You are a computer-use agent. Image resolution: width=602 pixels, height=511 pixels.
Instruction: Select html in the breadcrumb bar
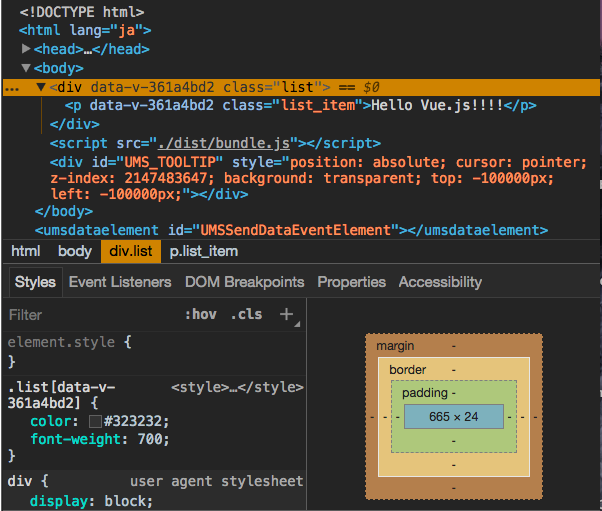pyautogui.click(x=25, y=251)
